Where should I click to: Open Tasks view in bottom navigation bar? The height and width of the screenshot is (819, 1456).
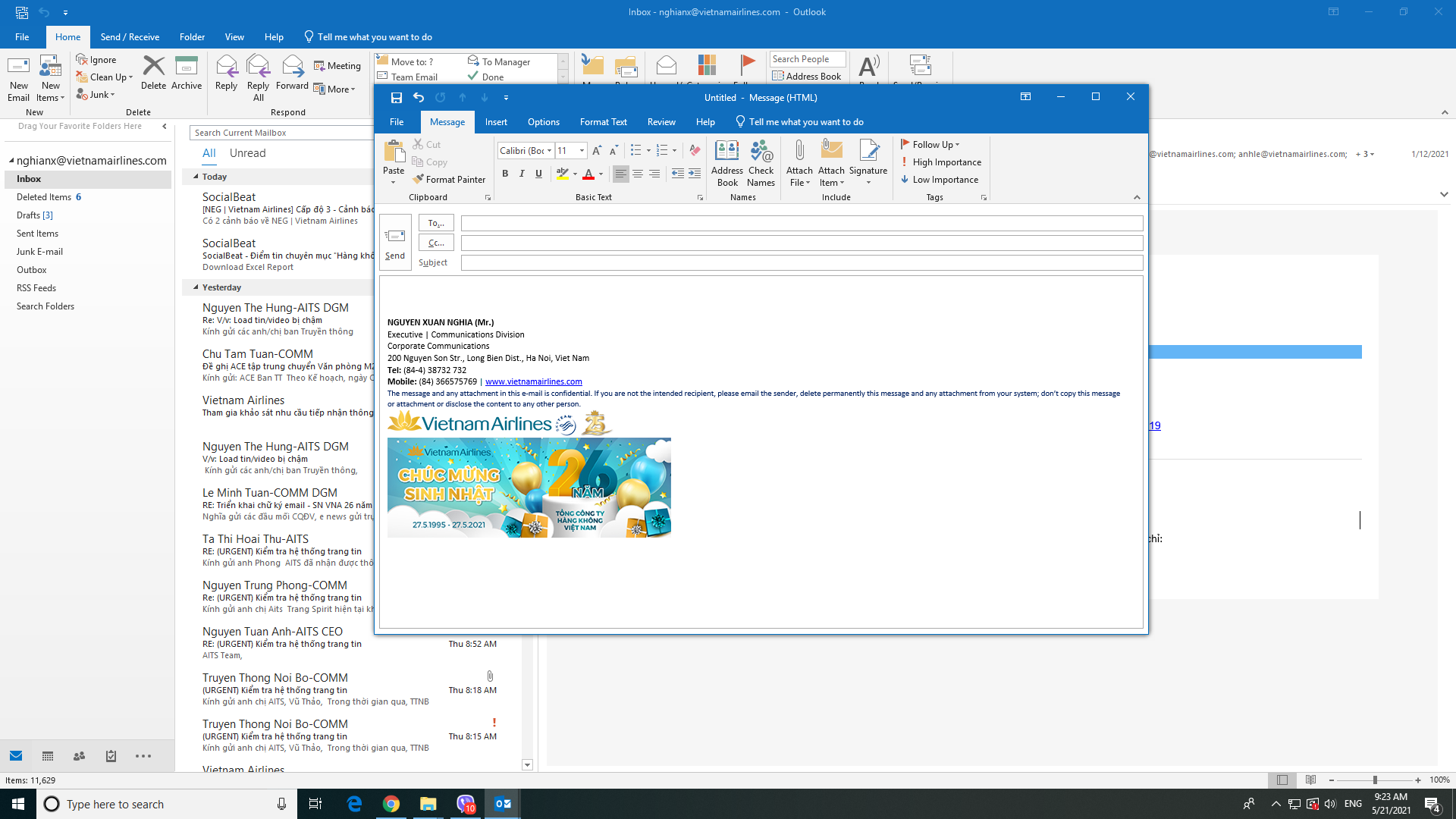(x=111, y=756)
